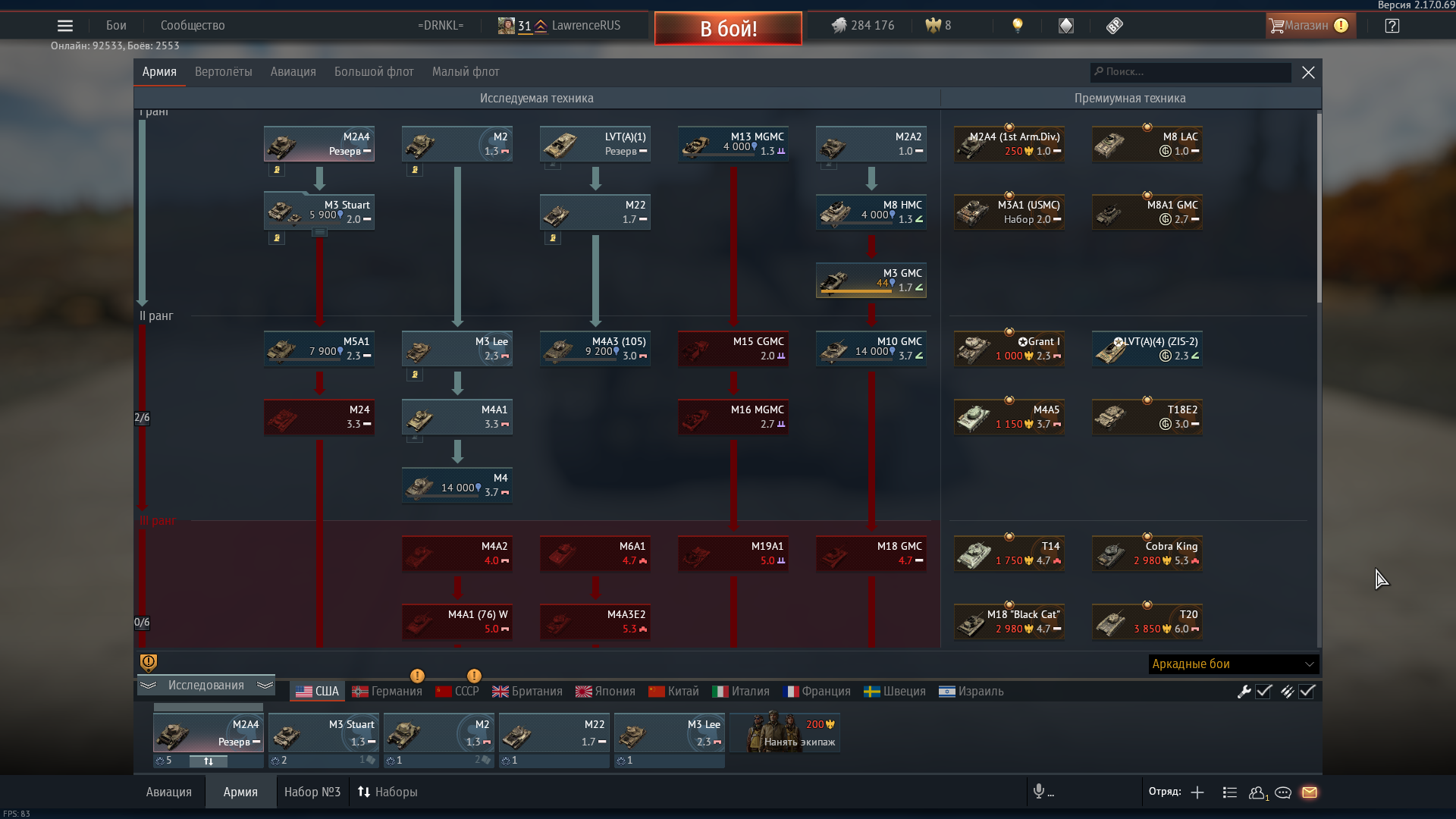Click the wrench auto-repair icon
1456x819 pixels.
(1244, 691)
